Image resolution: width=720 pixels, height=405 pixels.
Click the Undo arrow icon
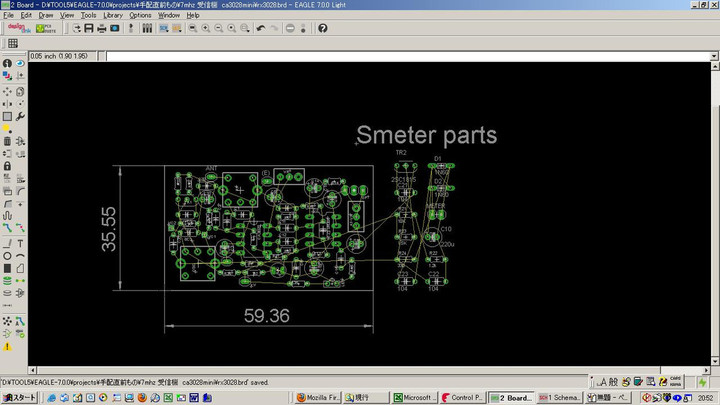coord(261,28)
